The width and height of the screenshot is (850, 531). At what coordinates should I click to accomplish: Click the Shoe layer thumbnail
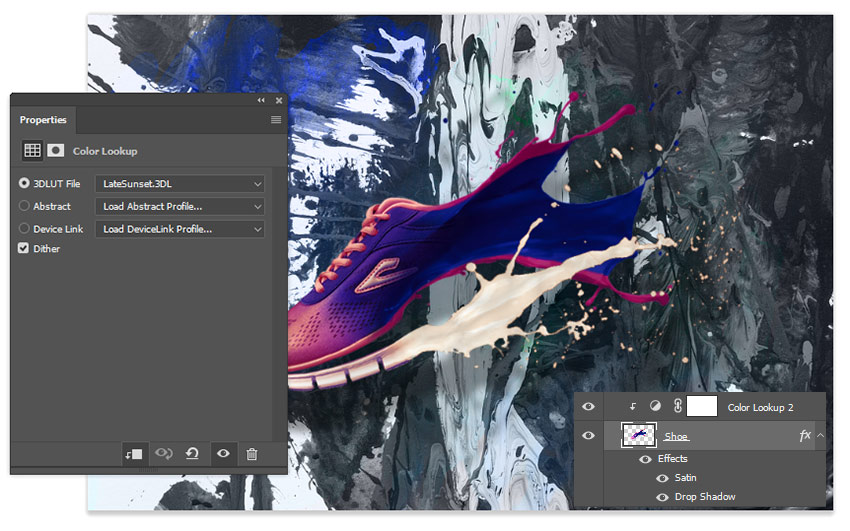(638, 435)
